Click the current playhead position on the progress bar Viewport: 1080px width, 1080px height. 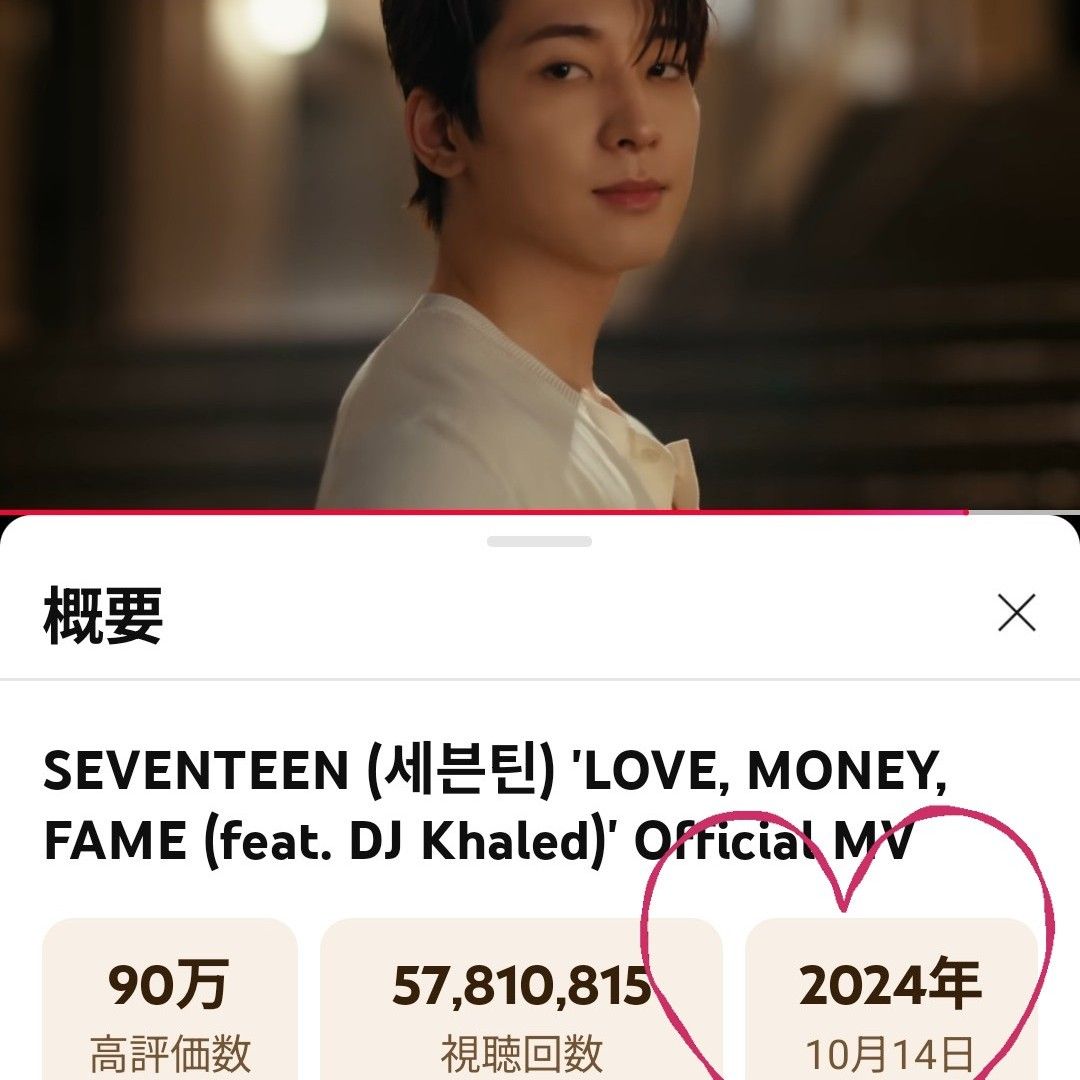coord(967,512)
